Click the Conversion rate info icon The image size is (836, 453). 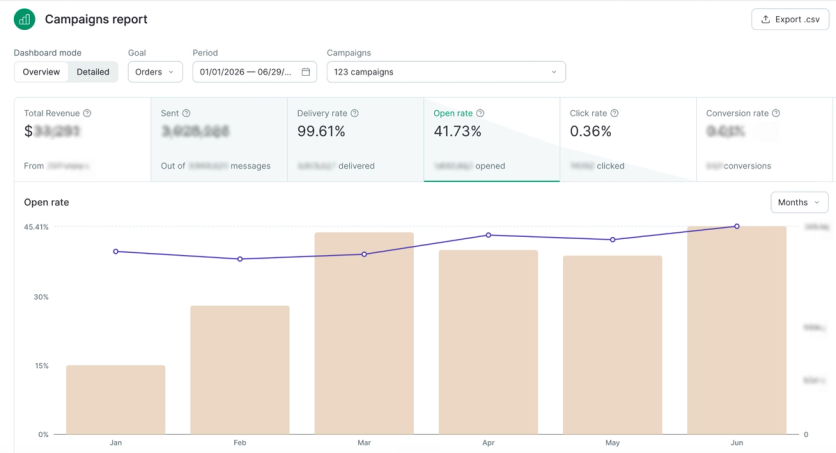pos(776,113)
